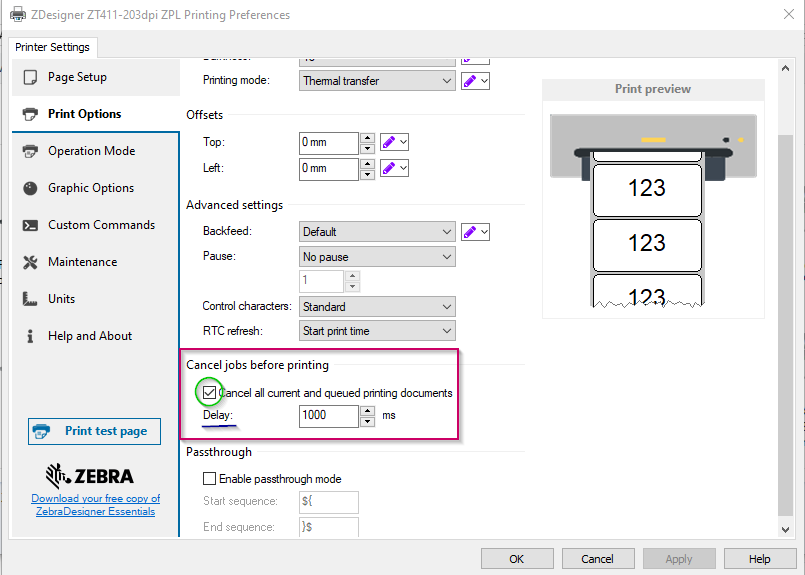Click the Page Setup sidebar icon

30,77
